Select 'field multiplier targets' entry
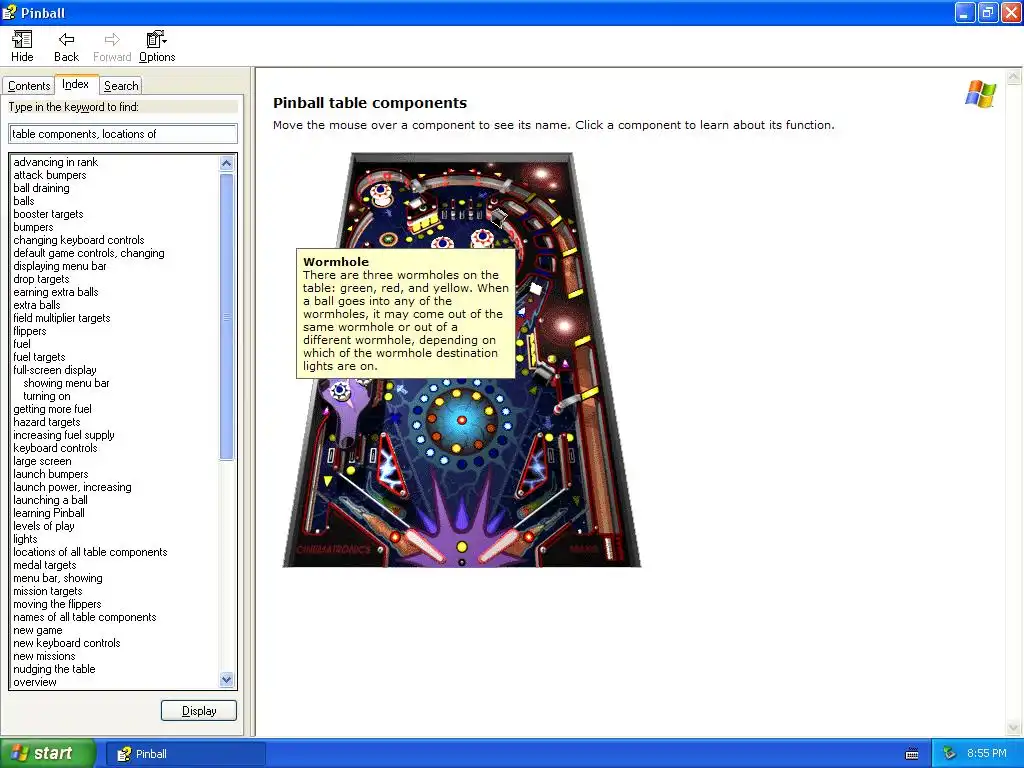 [x=61, y=318]
